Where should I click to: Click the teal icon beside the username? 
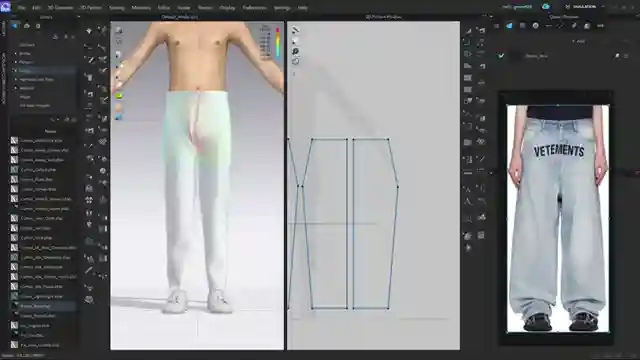click(x=546, y=7)
